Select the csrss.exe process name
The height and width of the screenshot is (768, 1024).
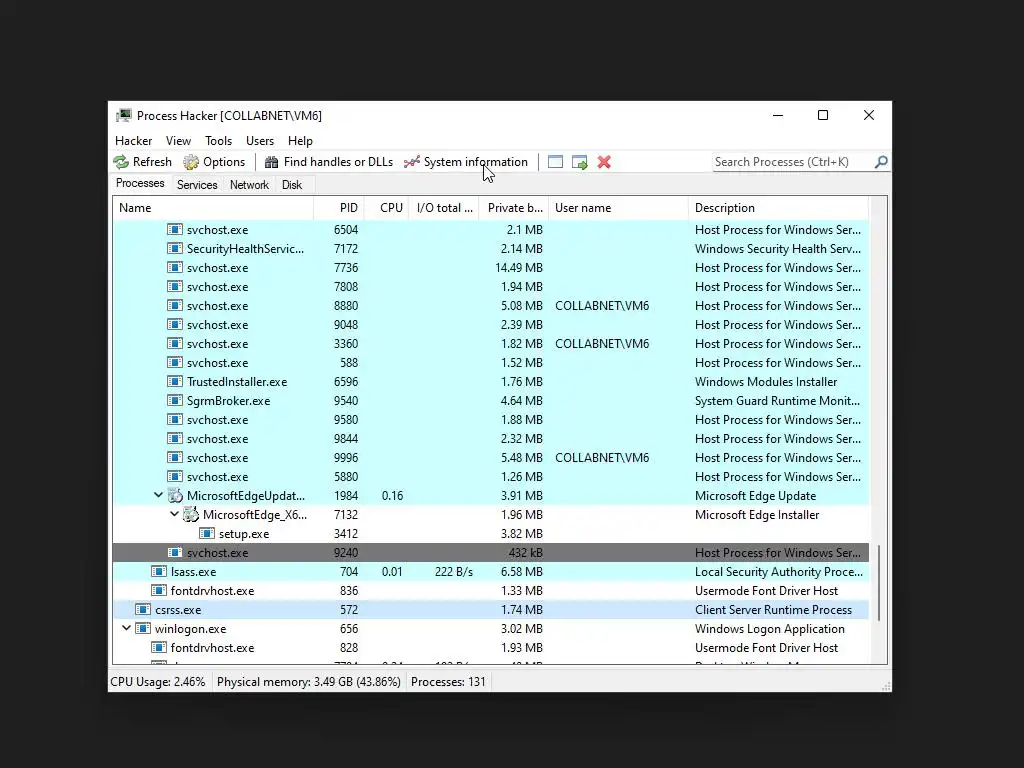[x=178, y=609]
